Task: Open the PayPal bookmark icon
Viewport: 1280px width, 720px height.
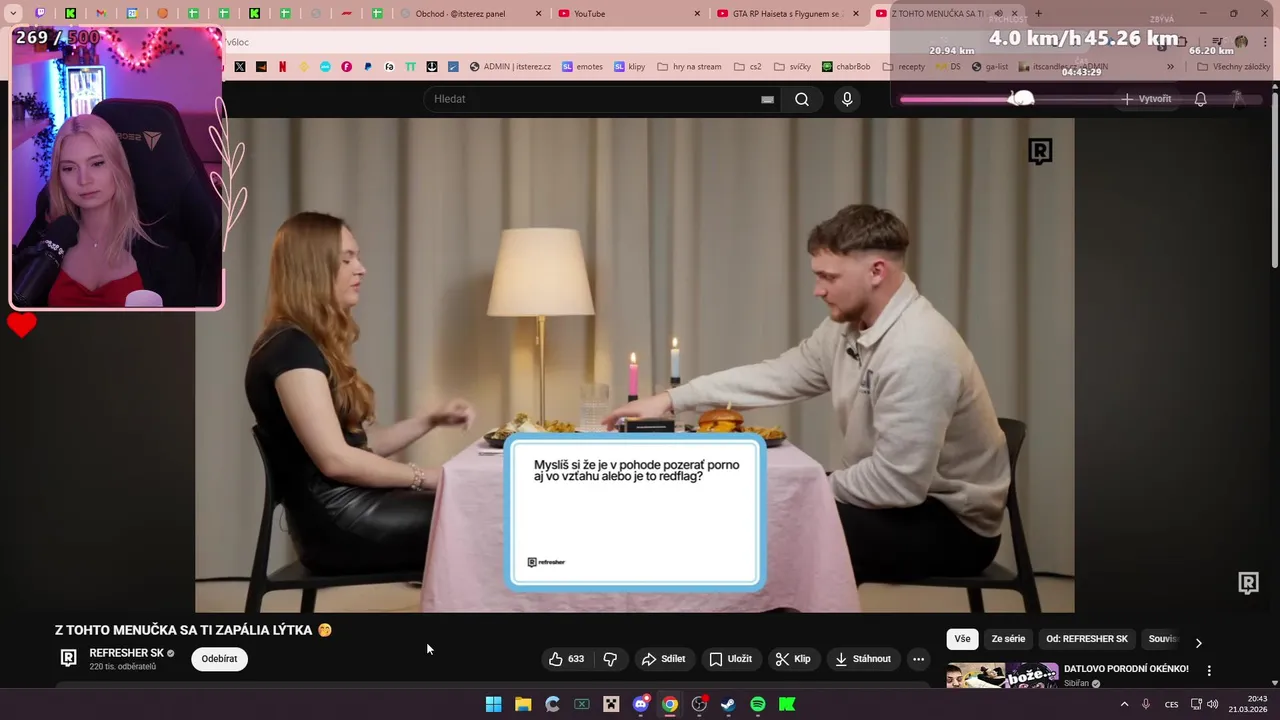Action: click(368, 67)
